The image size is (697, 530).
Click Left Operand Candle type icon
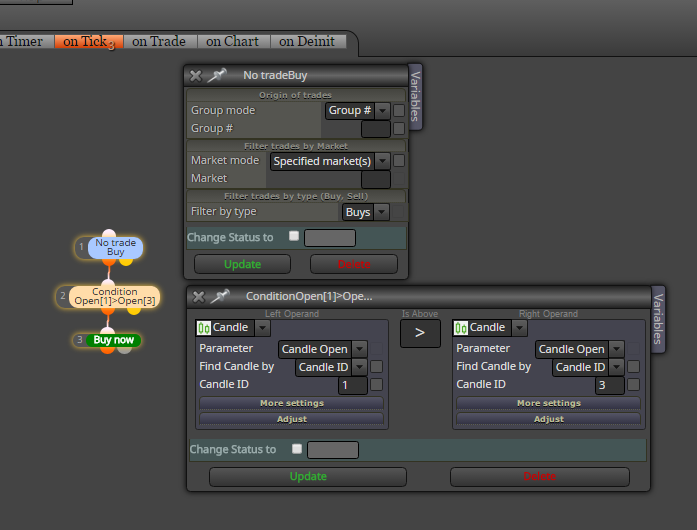(x=204, y=328)
